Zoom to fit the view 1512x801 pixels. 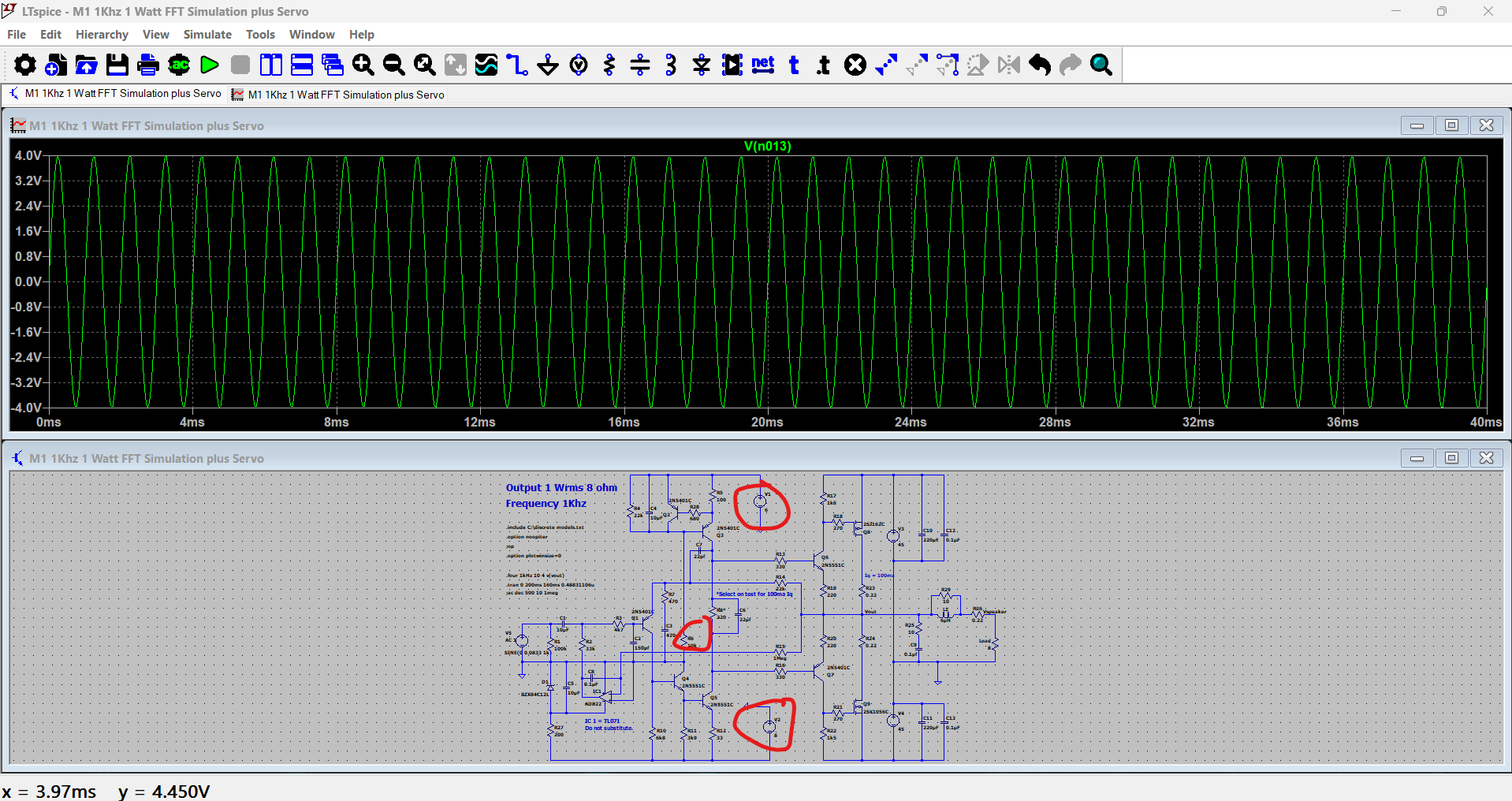(425, 65)
